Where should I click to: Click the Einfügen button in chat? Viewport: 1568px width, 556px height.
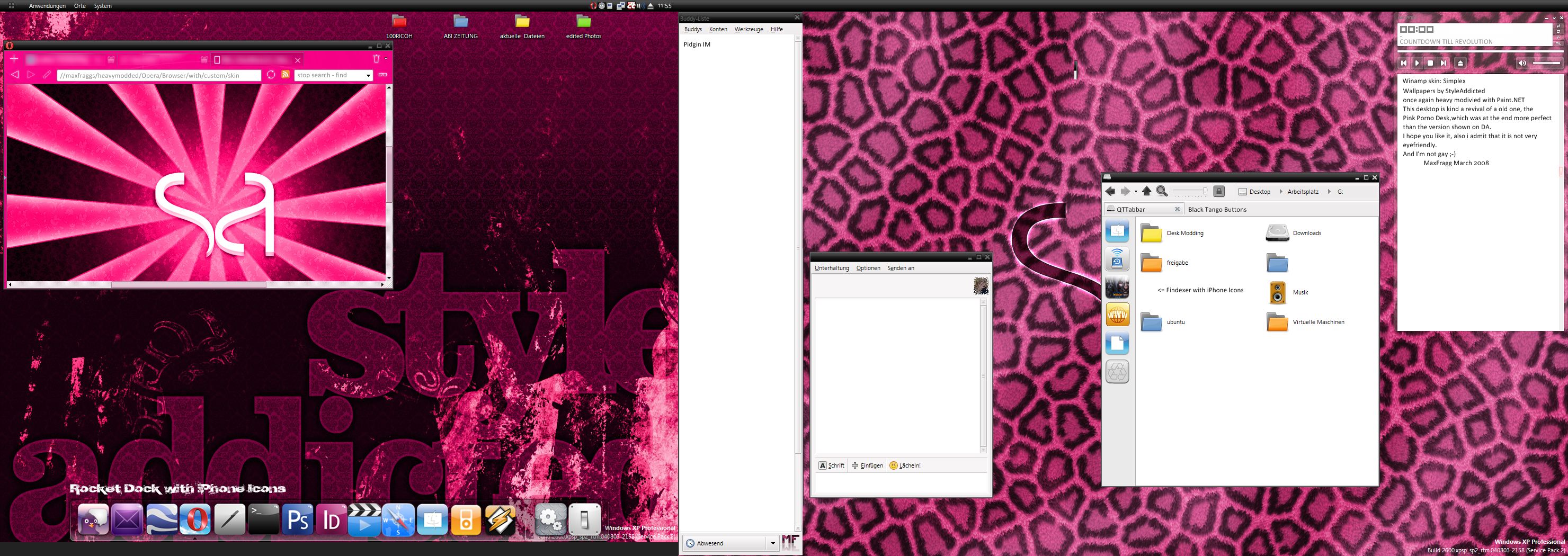click(867, 465)
